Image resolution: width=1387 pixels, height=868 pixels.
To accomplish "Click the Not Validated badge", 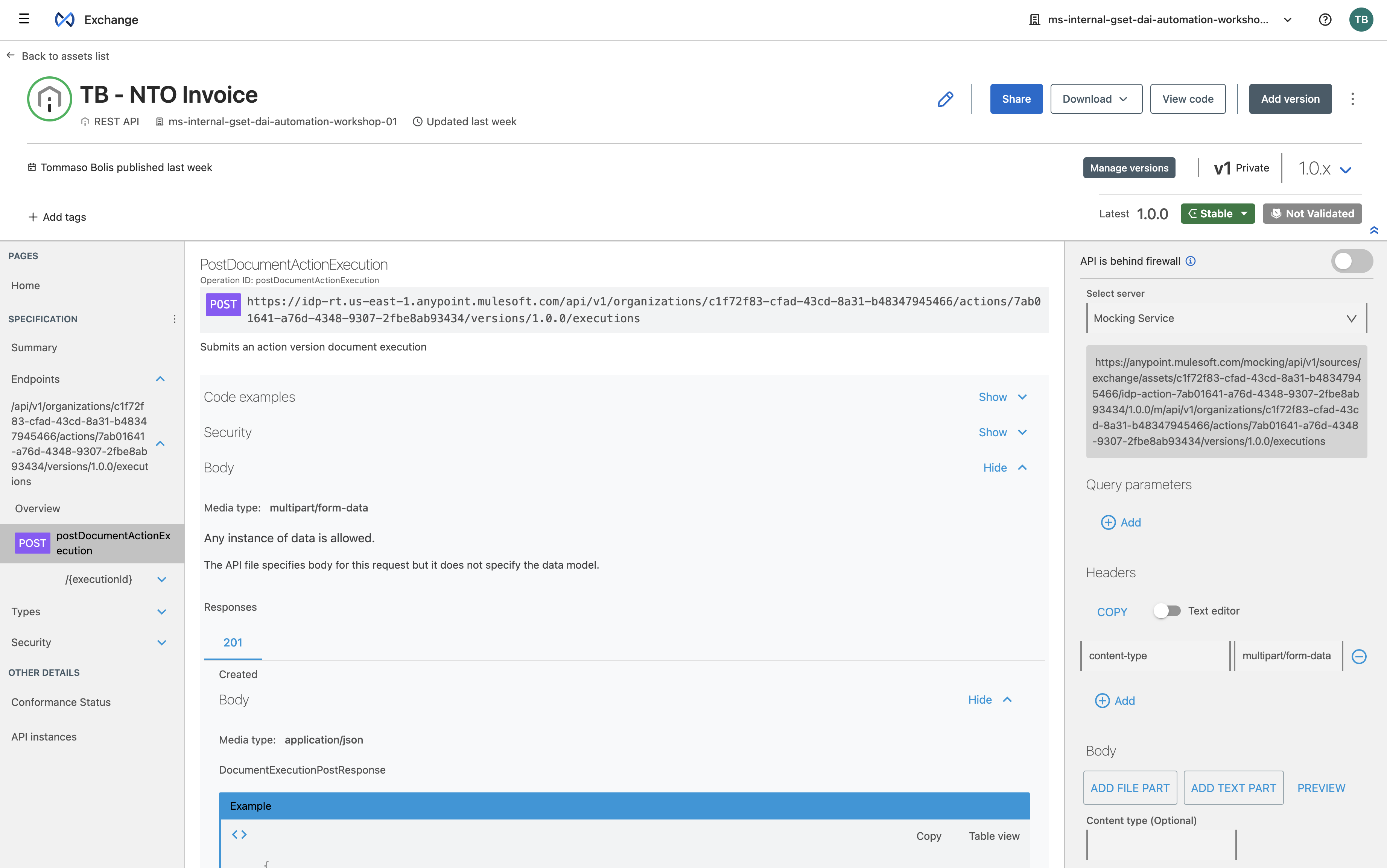I will pyautogui.click(x=1312, y=214).
